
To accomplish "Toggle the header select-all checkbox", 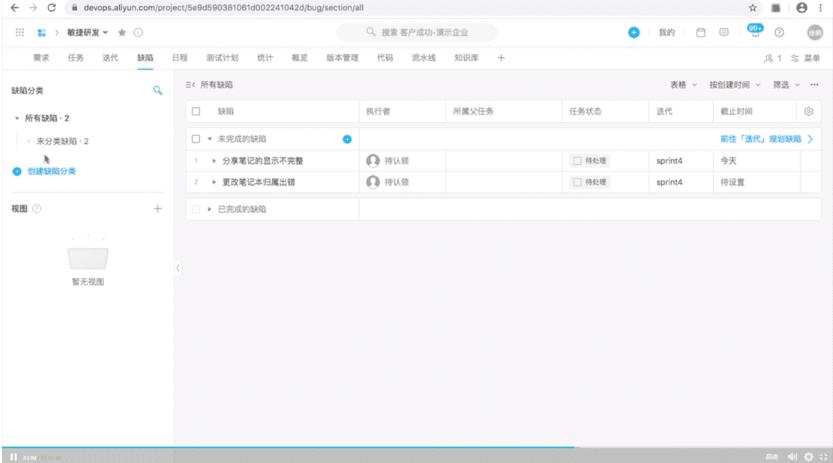I will point(196,111).
